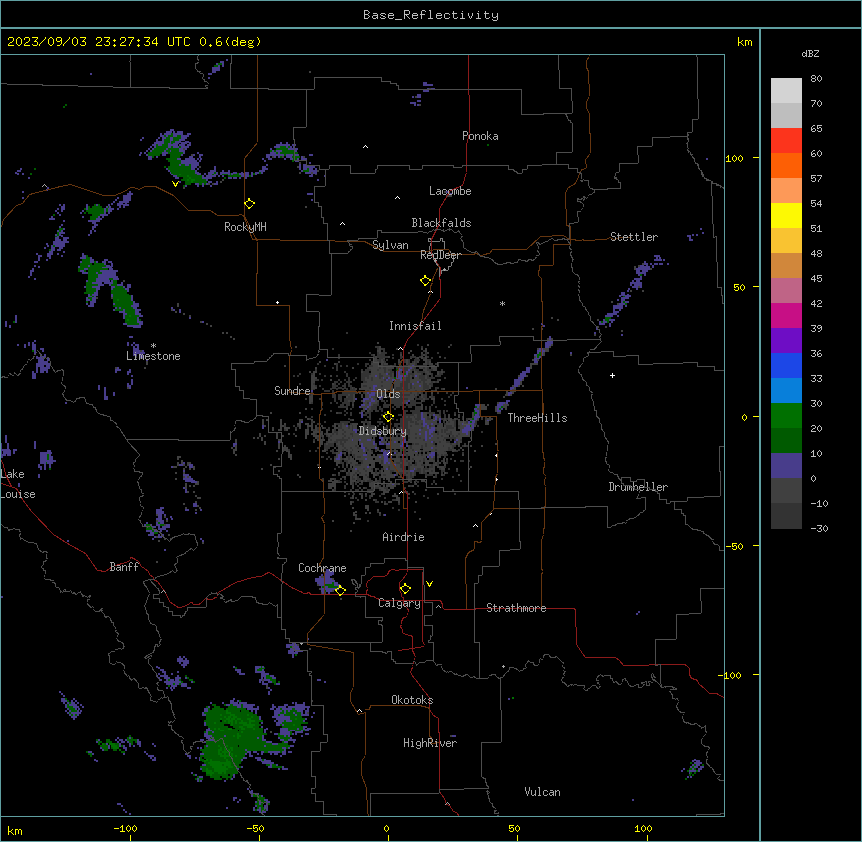Click the Stettler city label
Screen dimensions: 862x842
coord(634,237)
